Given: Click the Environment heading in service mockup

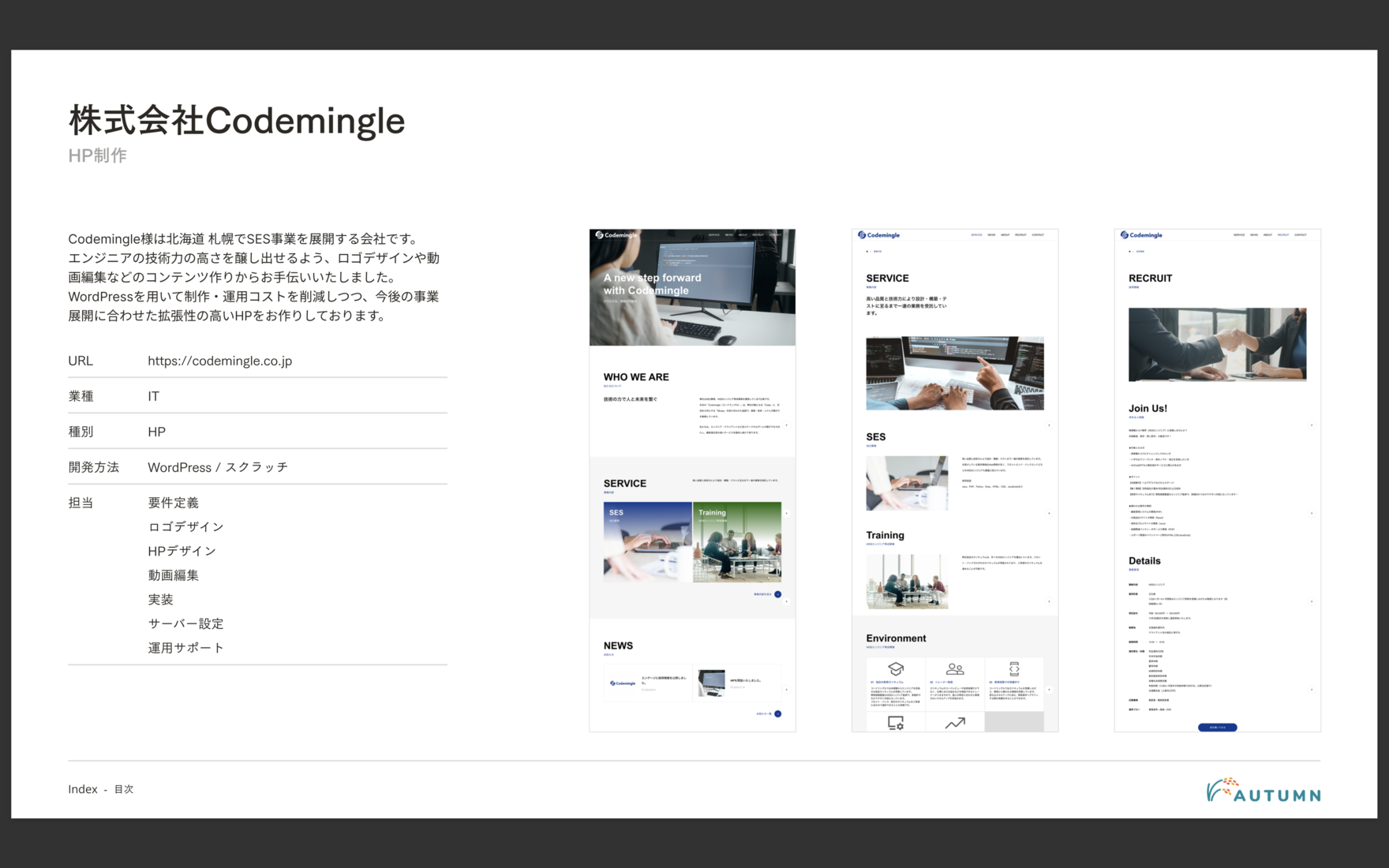Looking at the screenshot, I should (896, 638).
